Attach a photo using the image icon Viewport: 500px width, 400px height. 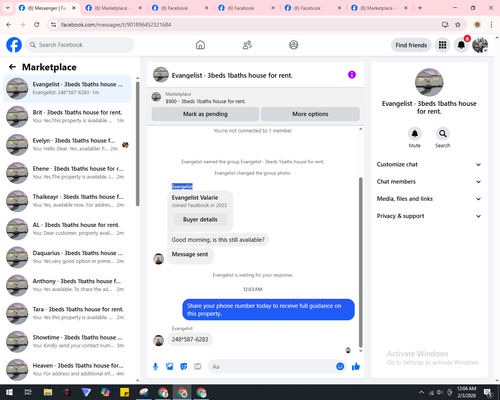coord(170,367)
